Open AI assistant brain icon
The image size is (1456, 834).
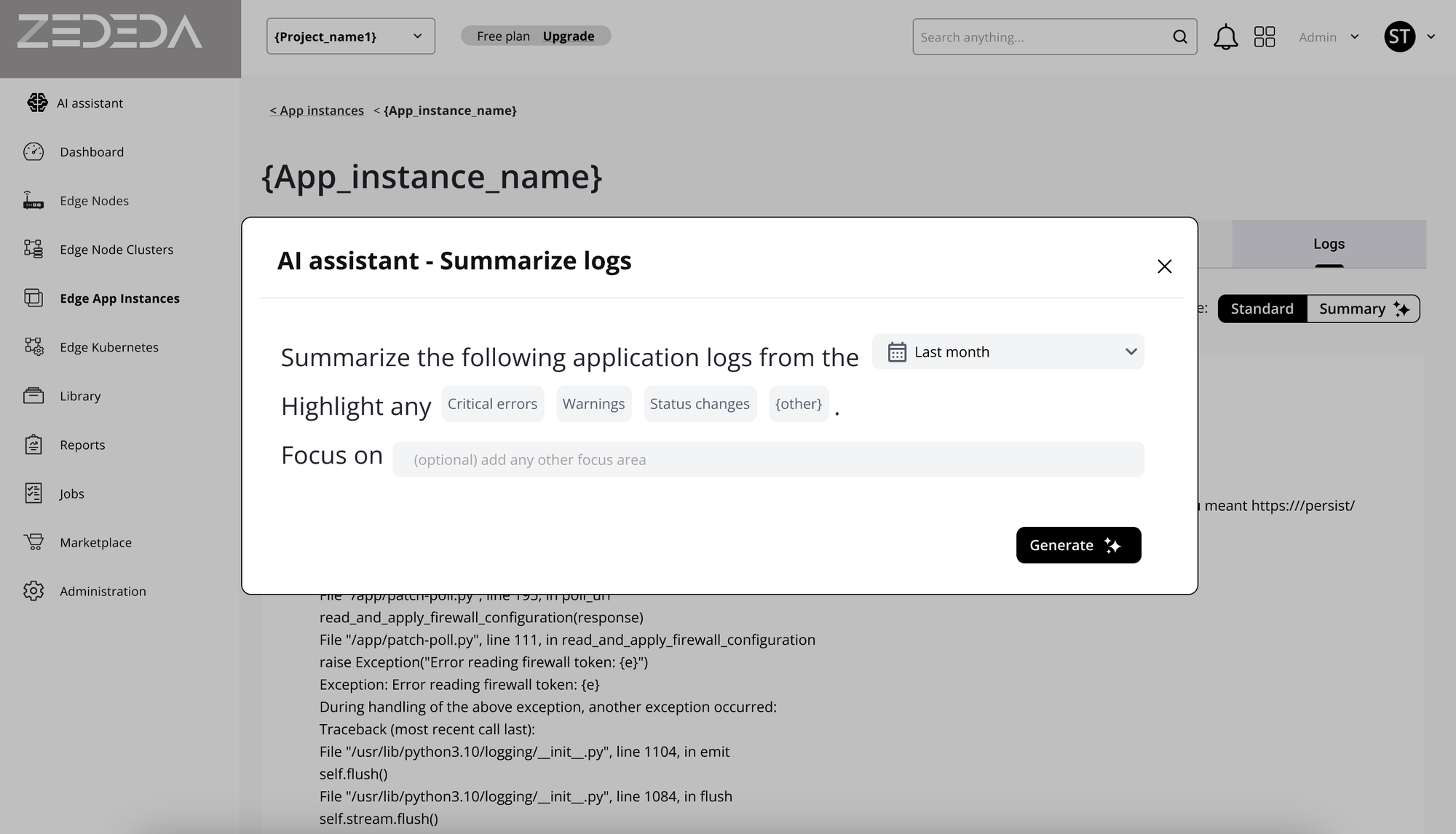tap(37, 103)
